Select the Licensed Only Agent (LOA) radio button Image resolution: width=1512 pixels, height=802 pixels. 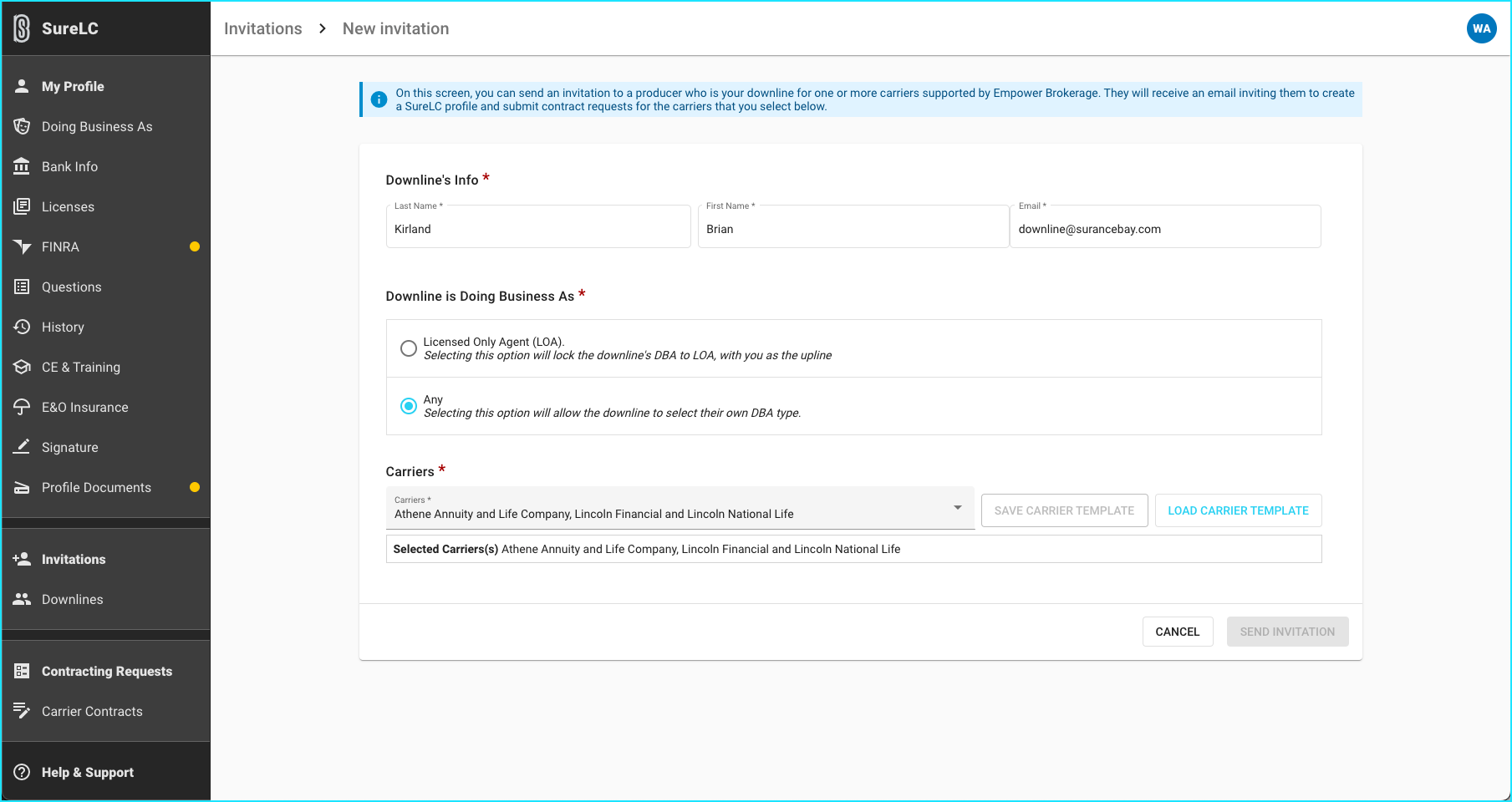click(x=408, y=348)
